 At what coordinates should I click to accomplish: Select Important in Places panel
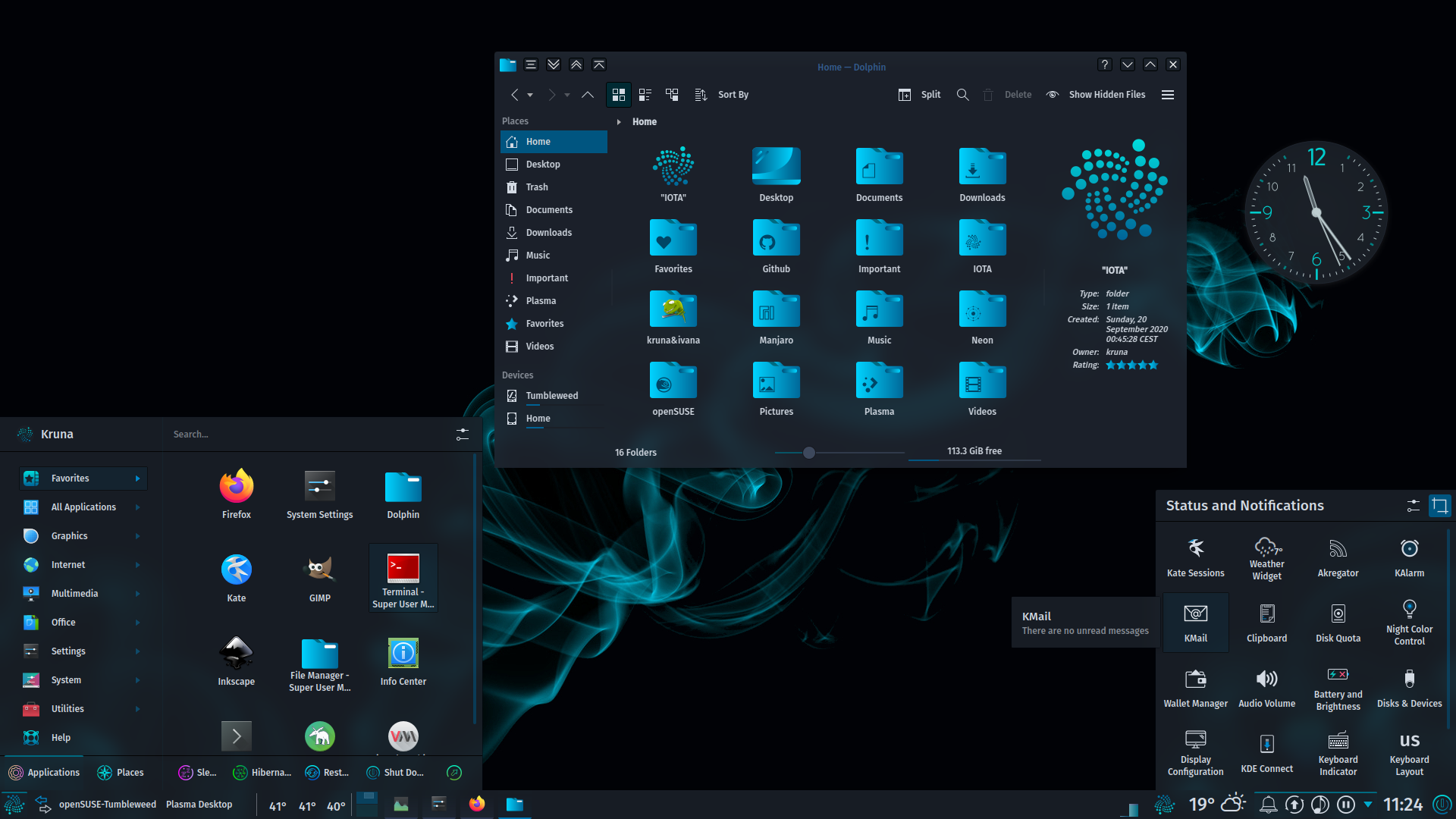(554, 278)
